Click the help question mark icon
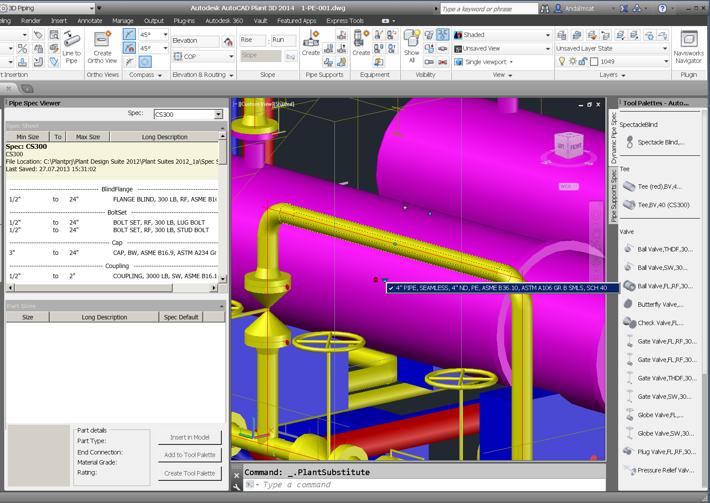The image size is (710, 503). pos(662,8)
